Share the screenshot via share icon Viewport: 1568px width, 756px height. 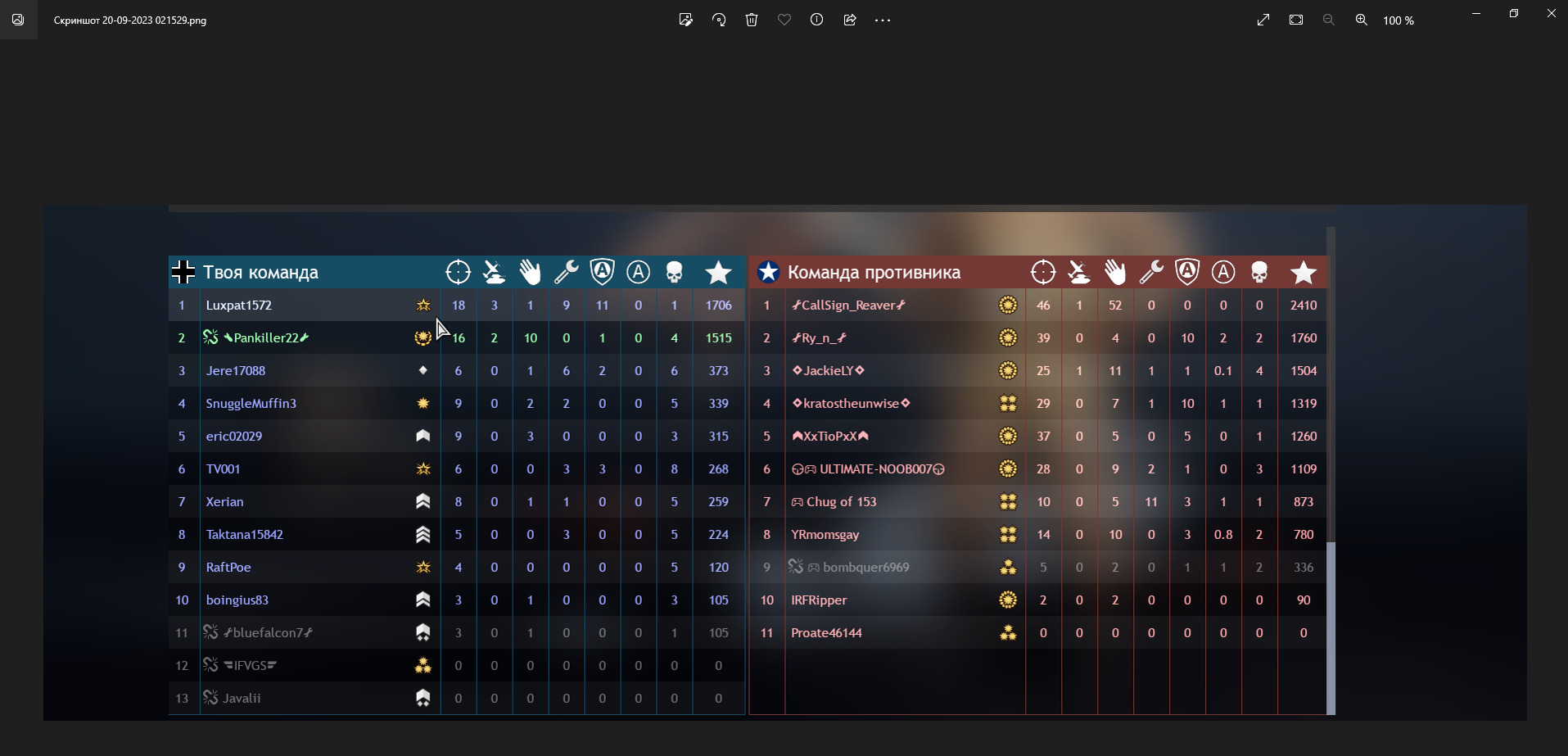pos(850,20)
